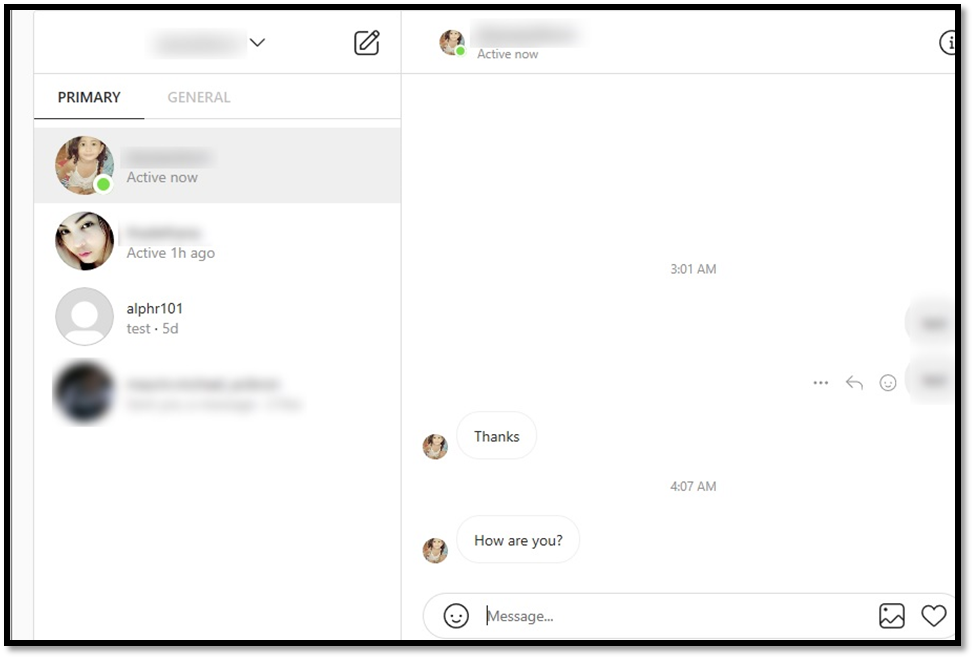Click the compose new message icon

(366, 42)
